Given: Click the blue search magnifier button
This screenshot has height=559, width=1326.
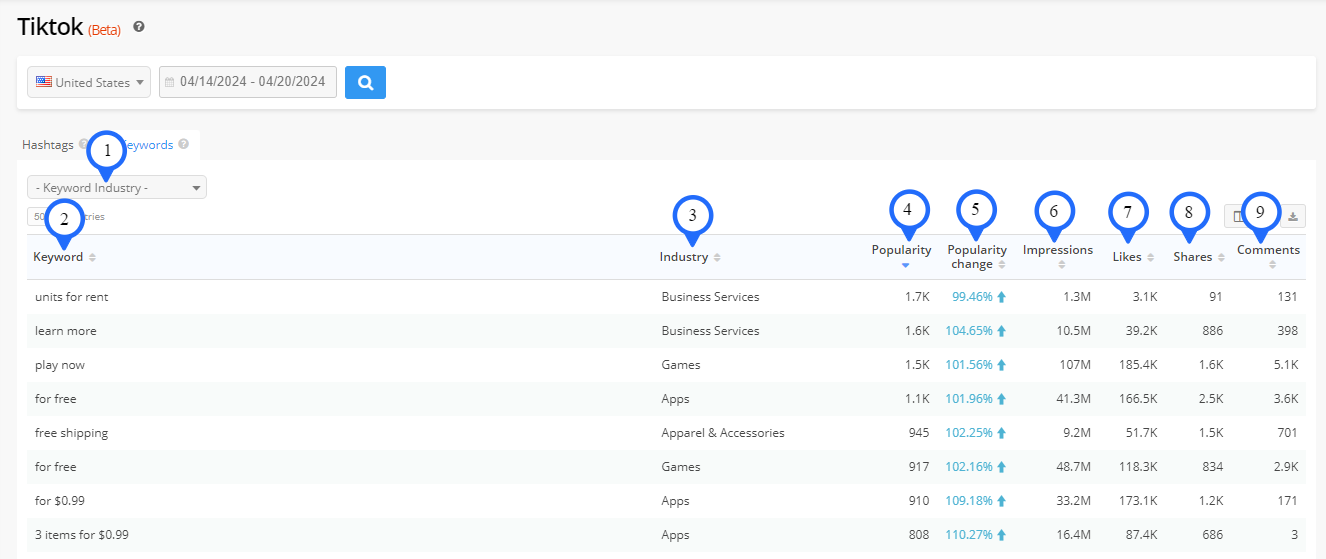Looking at the screenshot, I should tap(365, 82).
